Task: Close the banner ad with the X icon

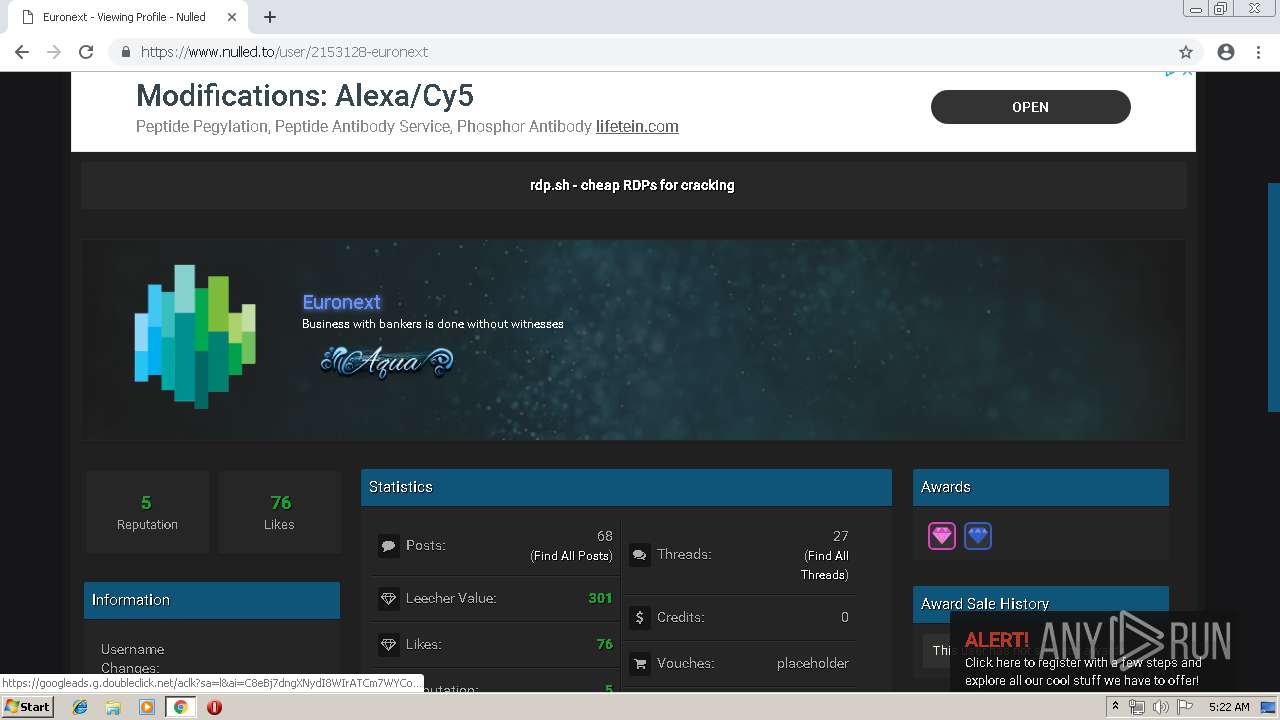Action: tap(1187, 72)
